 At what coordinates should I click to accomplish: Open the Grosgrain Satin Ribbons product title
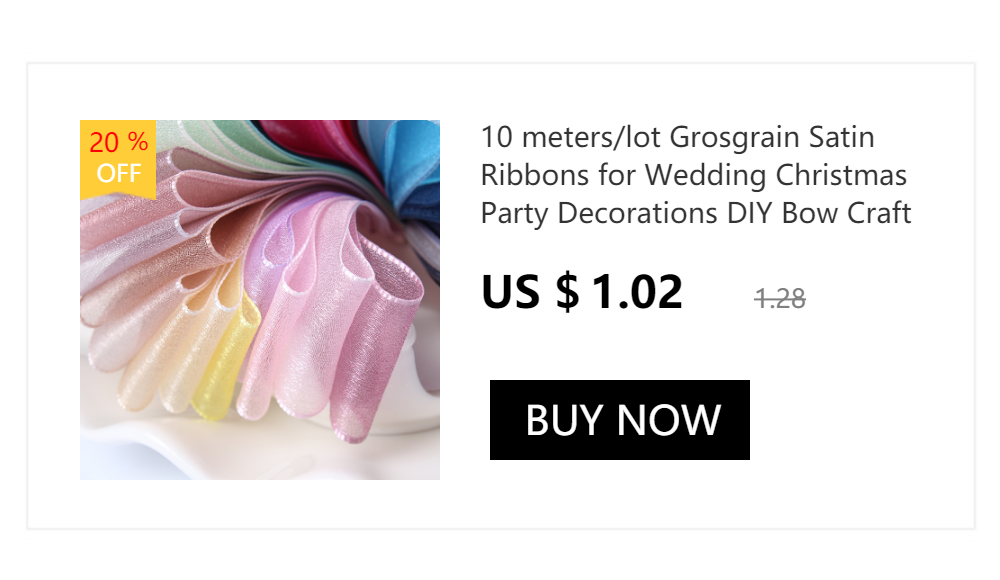click(x=696, y=175)
